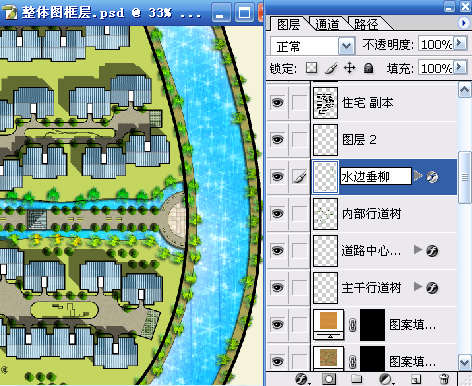Screen dimensions: 472x386
Task: Switch to the 路径 tab
Action: point(366,24)
